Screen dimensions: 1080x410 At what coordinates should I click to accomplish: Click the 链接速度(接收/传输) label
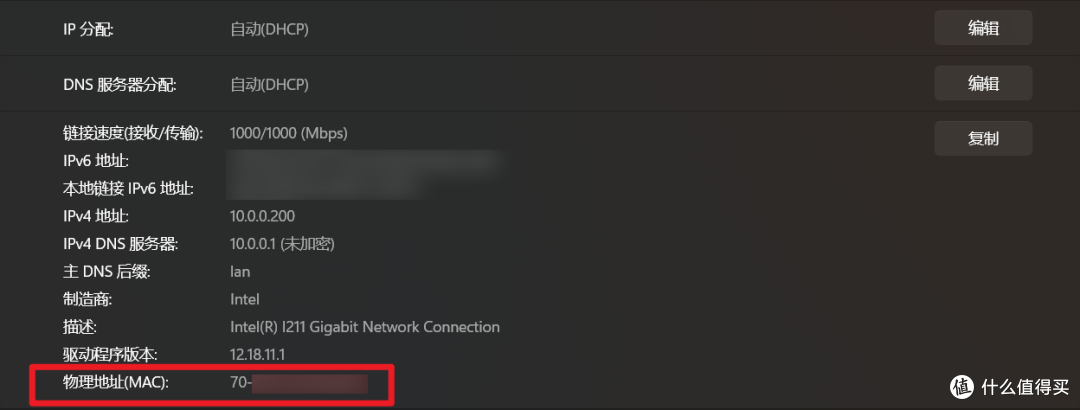(133, 134)
